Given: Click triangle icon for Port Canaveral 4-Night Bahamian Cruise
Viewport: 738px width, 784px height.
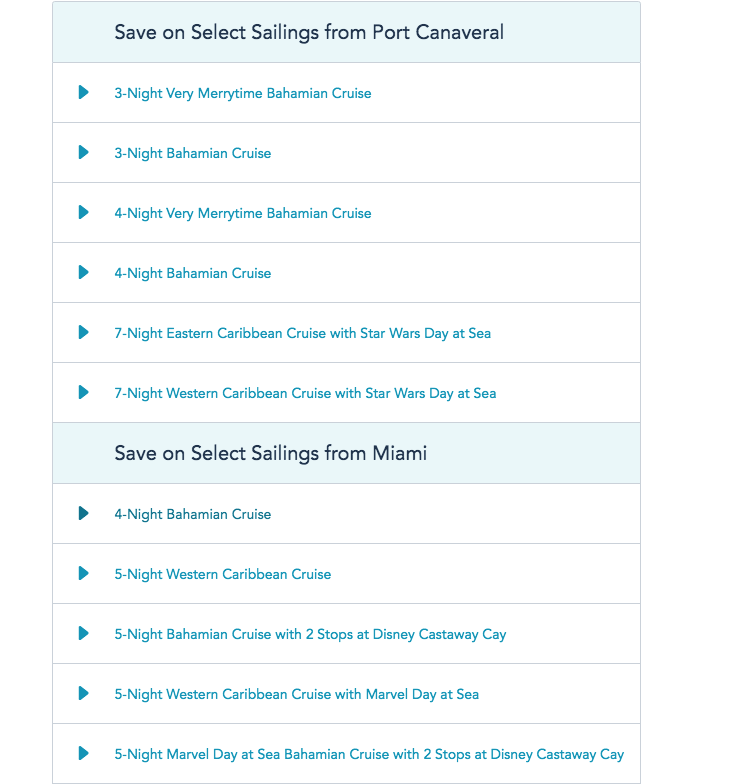Looking at the screenshot, I should [x=84, y=273].
